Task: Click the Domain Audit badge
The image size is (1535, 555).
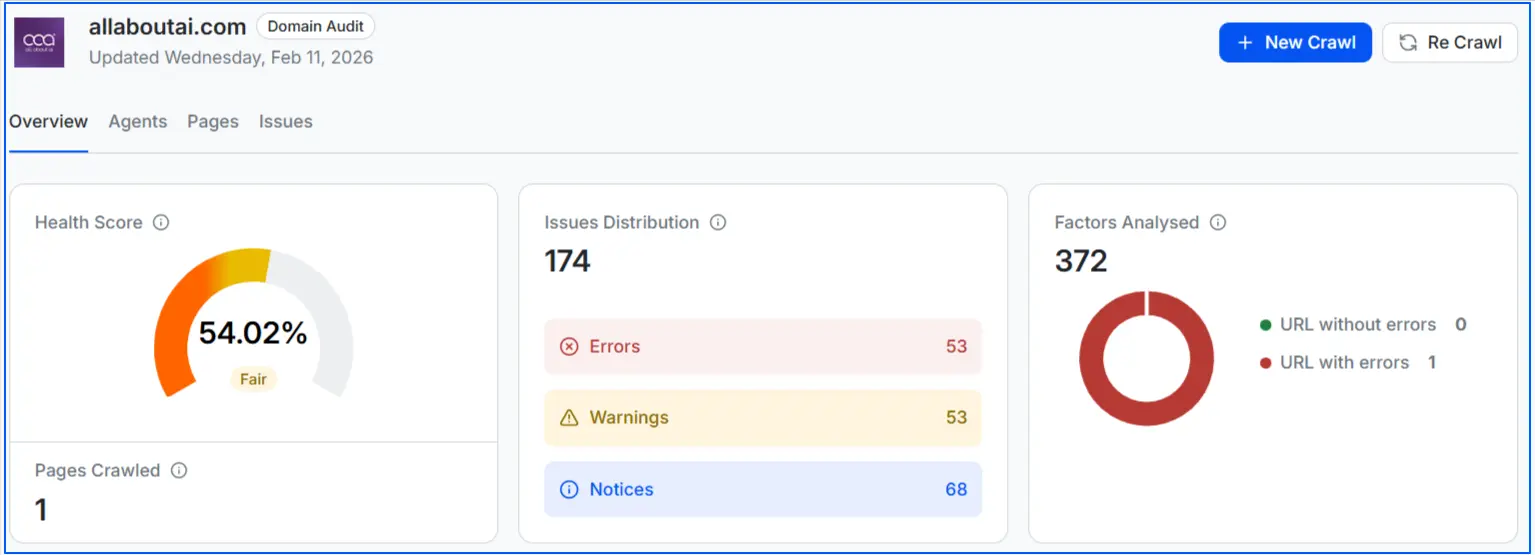Action: [x=316, y=27]
